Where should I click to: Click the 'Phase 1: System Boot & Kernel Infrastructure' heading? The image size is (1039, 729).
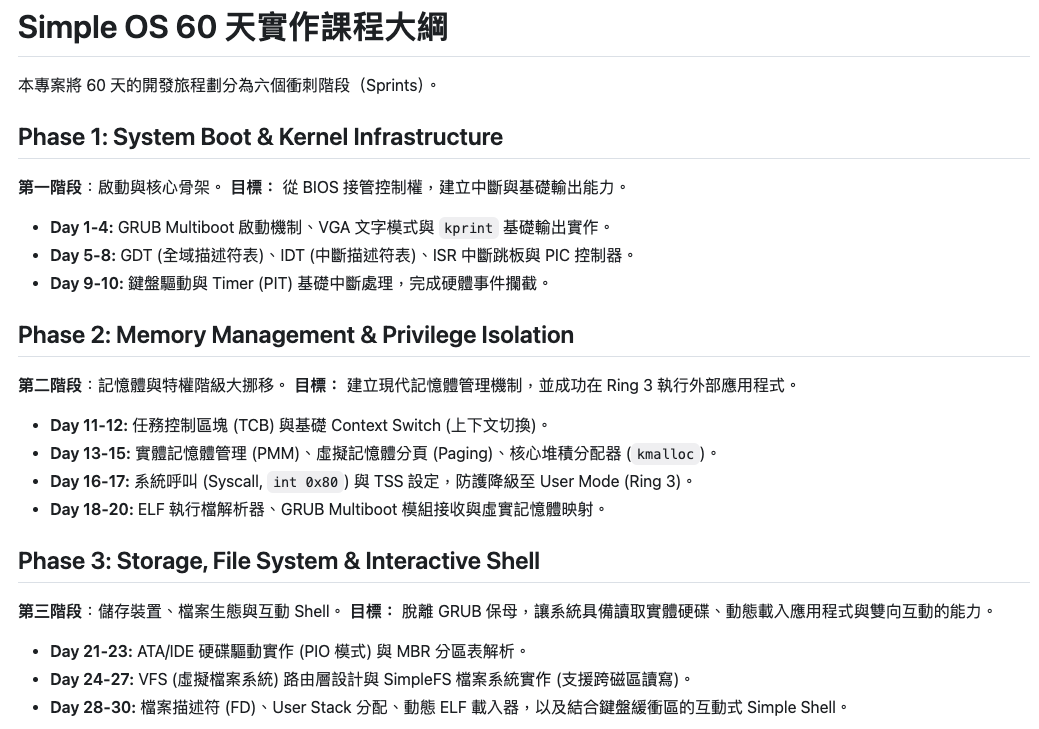tap(260, 137)
